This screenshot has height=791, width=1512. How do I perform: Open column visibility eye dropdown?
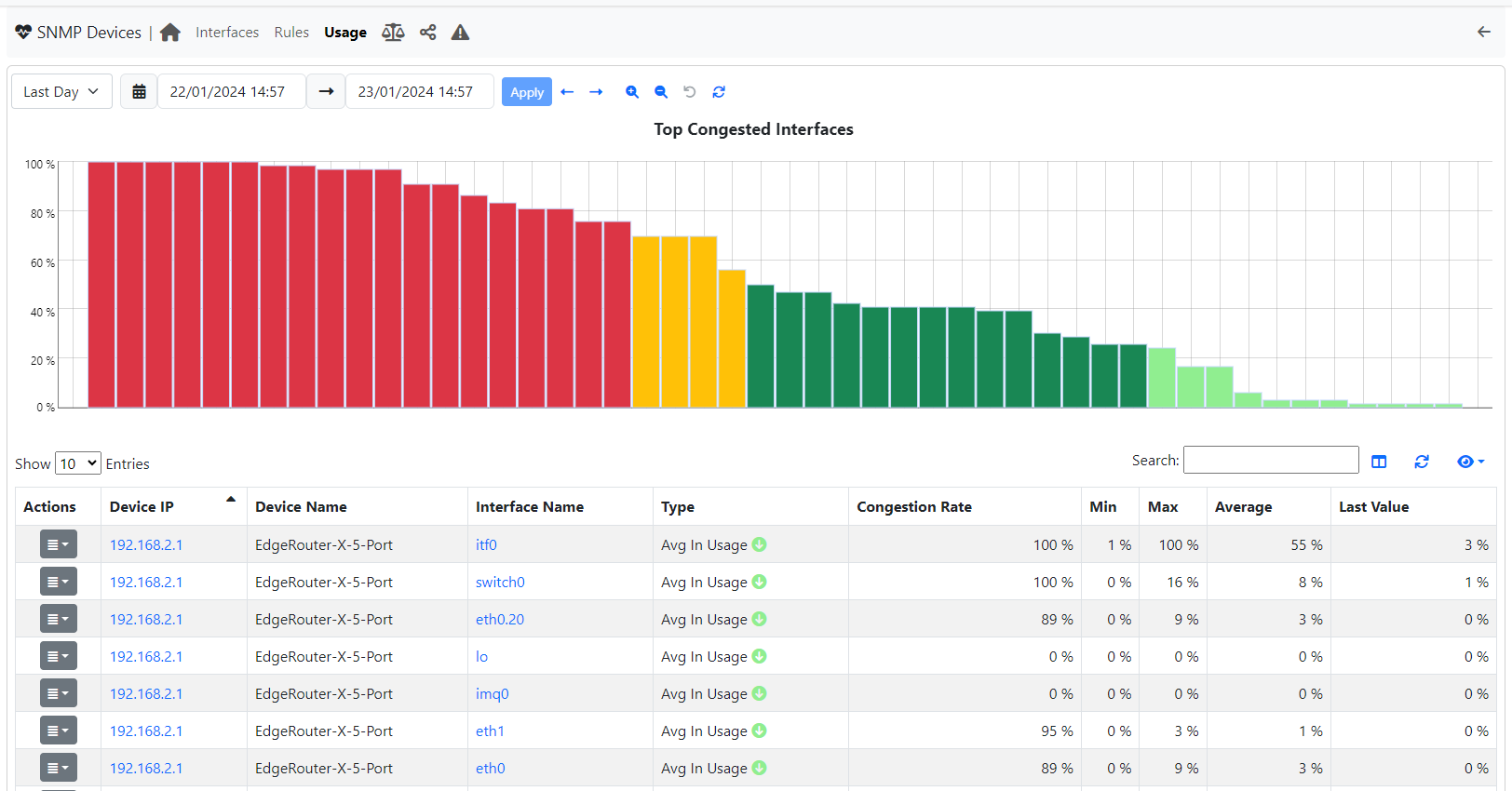click(x=1470, y=462)
